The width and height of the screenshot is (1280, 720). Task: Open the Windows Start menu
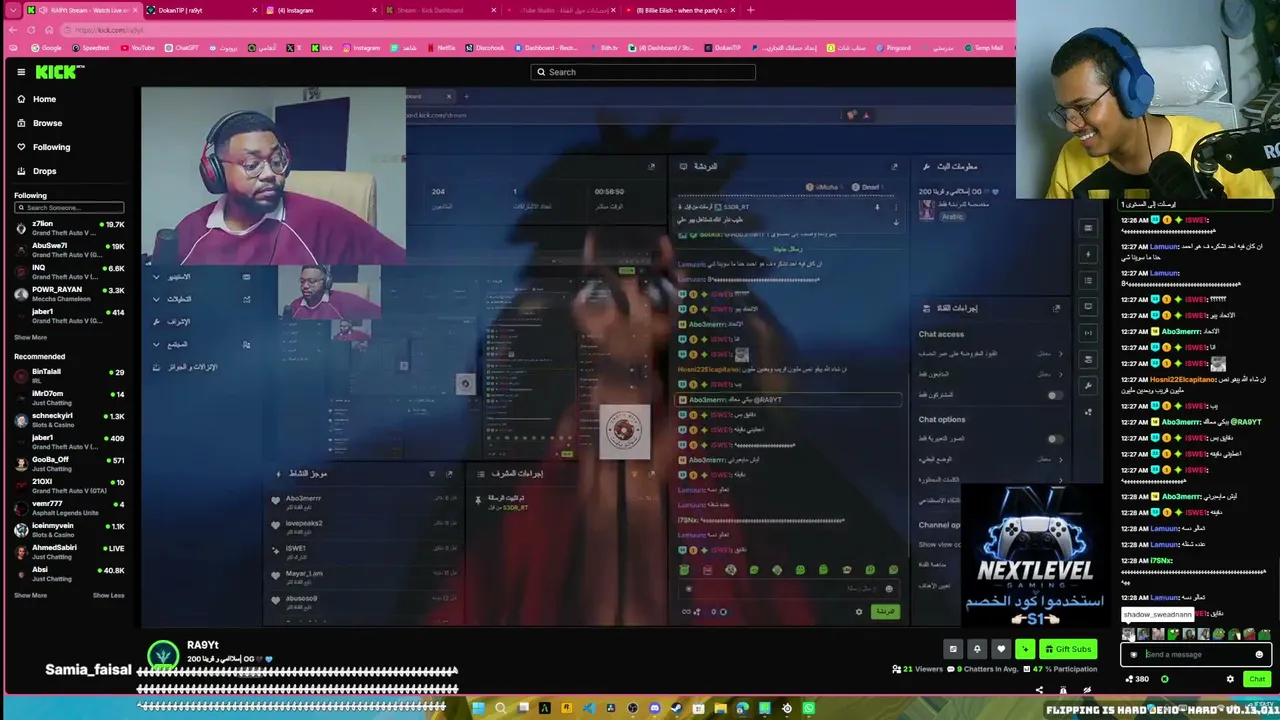[x=478, y=708]
